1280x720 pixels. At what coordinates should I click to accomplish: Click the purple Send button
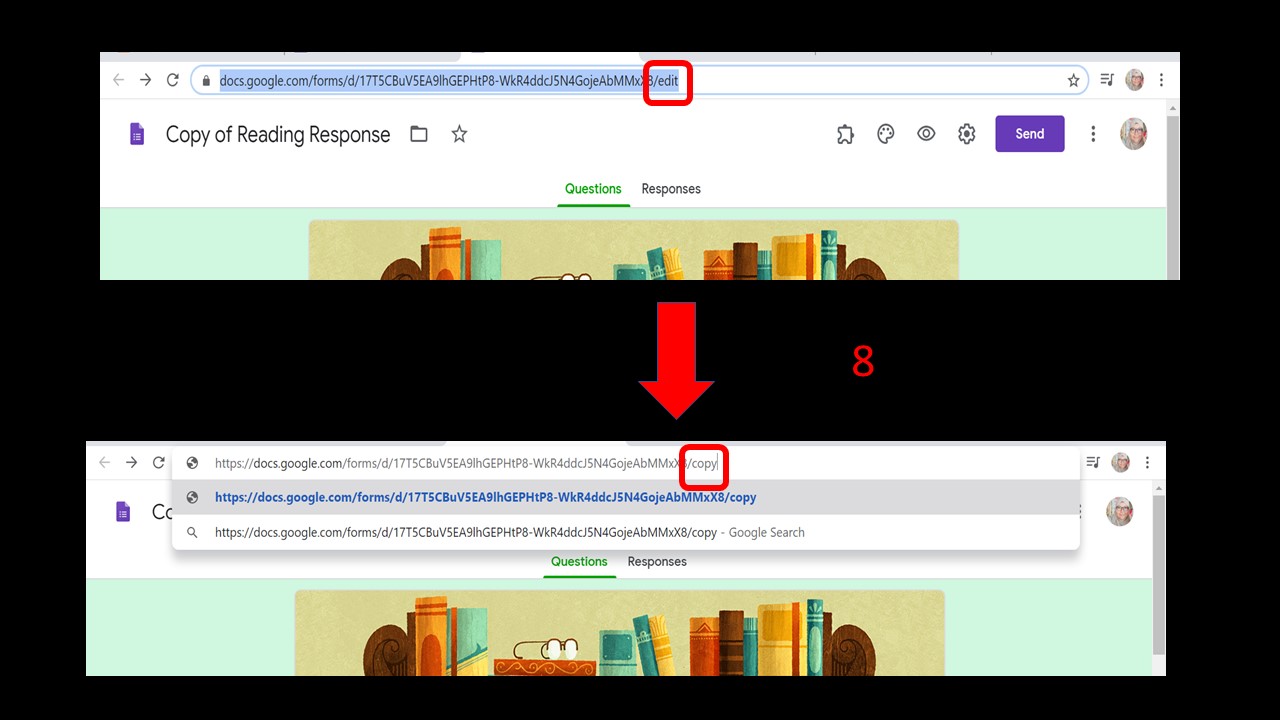pyautogui.click(x=1030, y=134)
